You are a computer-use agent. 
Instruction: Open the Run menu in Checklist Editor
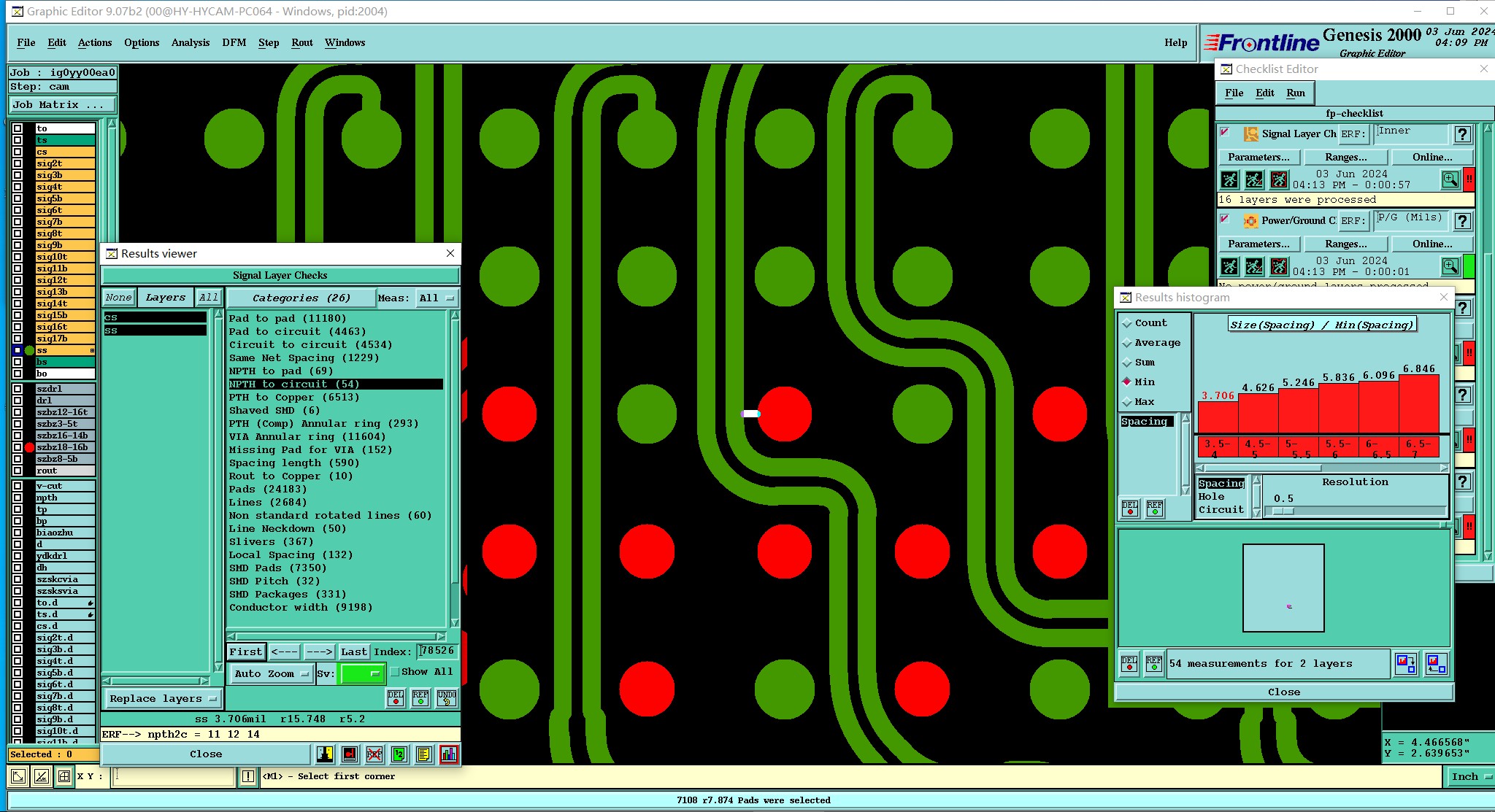point(1296,93)
